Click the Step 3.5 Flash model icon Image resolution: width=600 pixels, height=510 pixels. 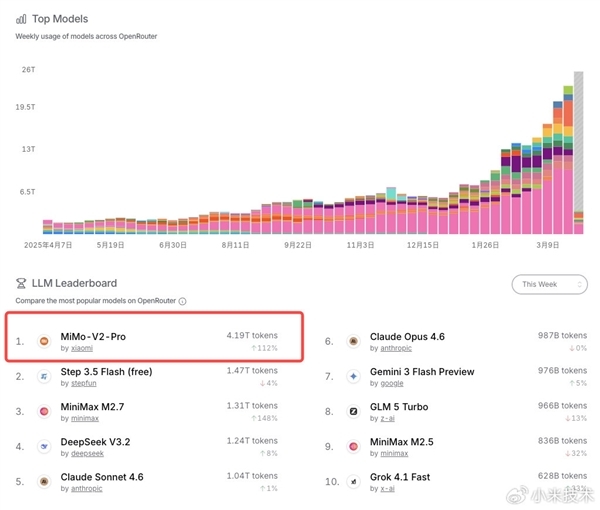pos(44,377)
